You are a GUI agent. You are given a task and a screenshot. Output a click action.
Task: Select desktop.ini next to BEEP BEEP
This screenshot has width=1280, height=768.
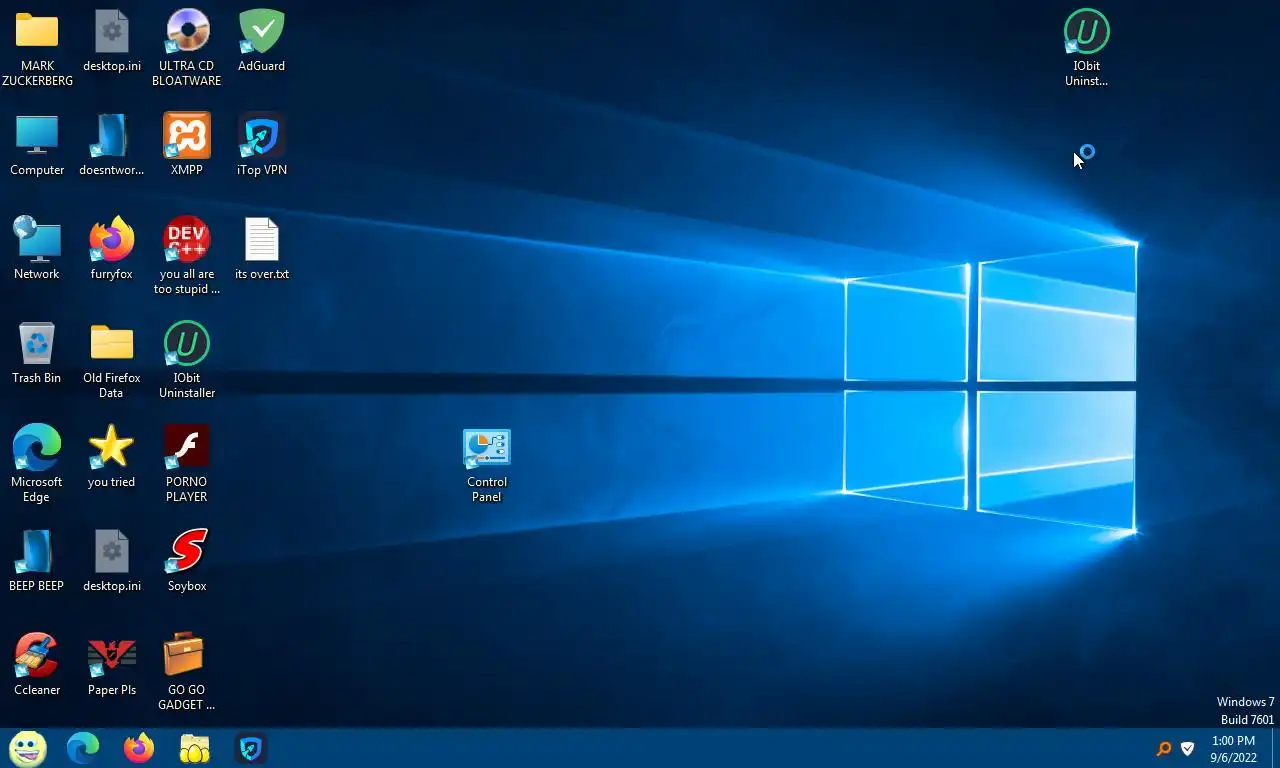pyautogui.click(x=111, y=552)
